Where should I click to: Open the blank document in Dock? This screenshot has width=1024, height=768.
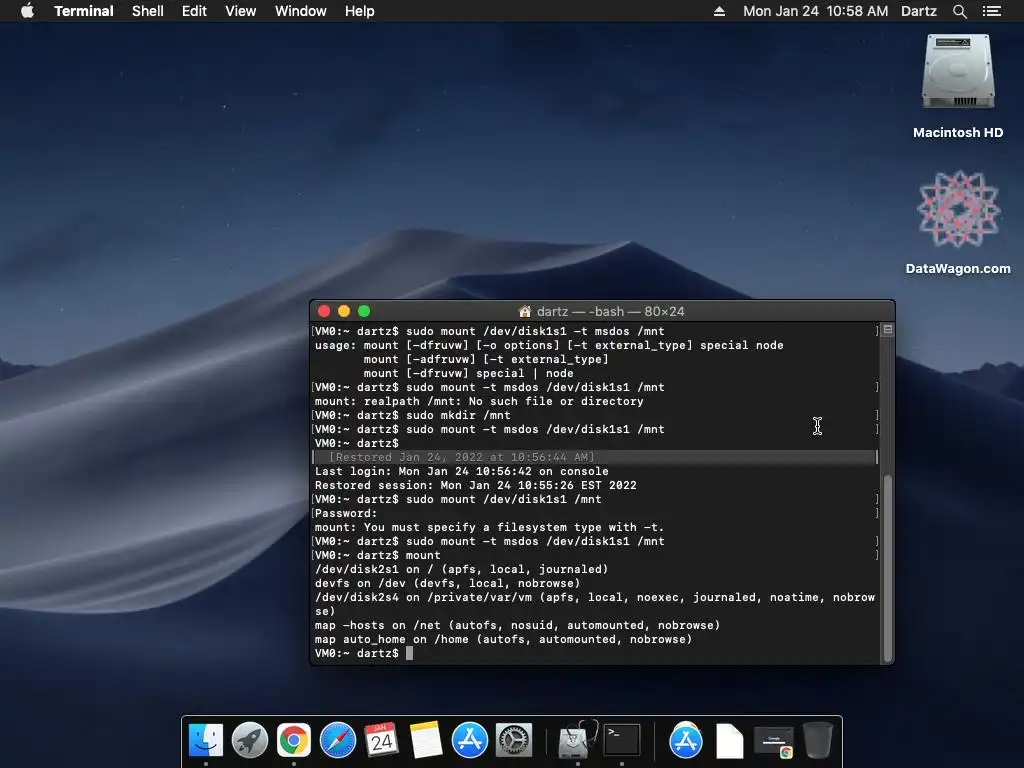click(x=729, y=740)
